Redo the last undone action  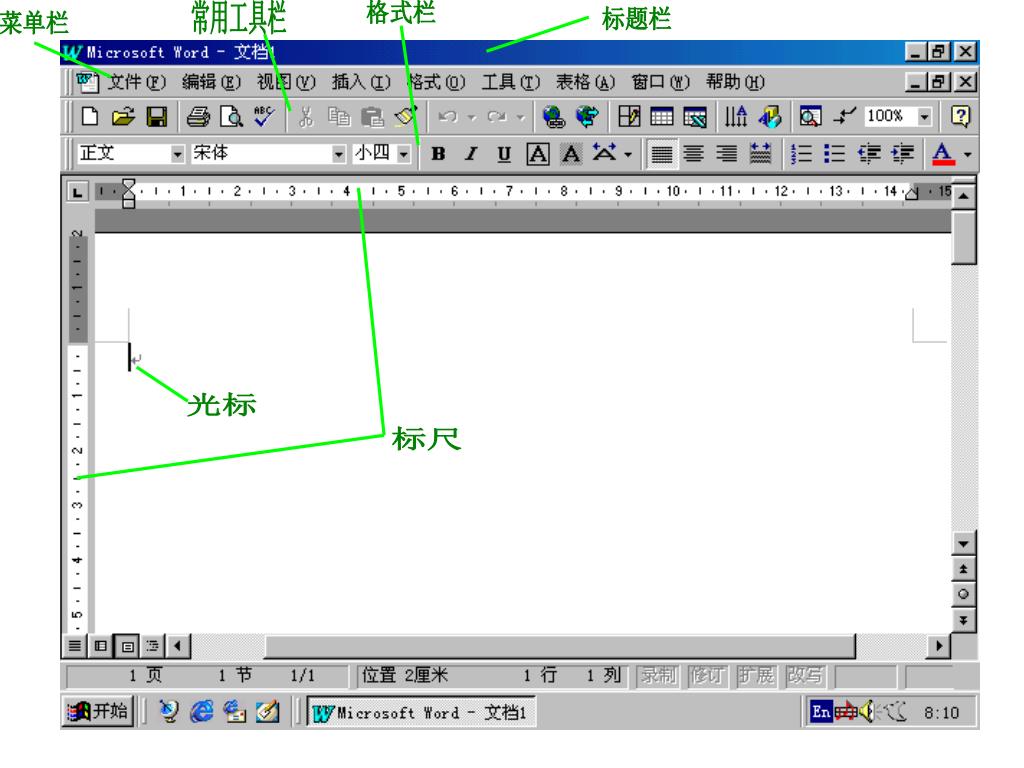click(x=497, y=117)
